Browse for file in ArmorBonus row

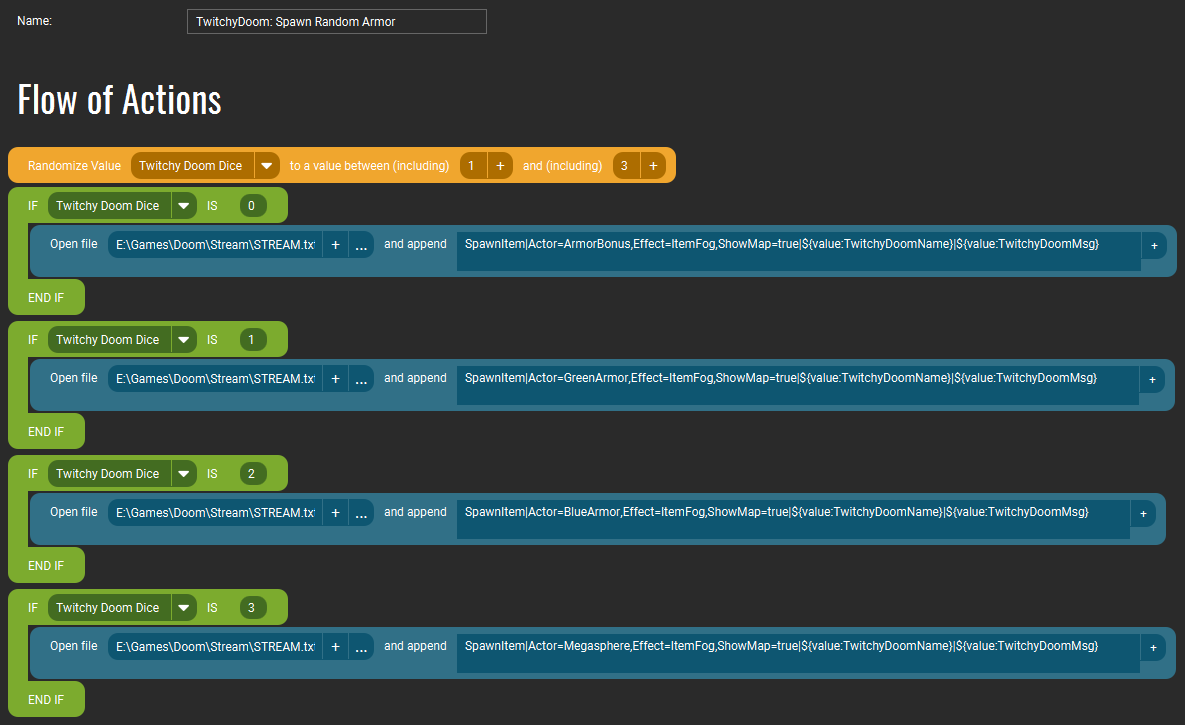361,244
